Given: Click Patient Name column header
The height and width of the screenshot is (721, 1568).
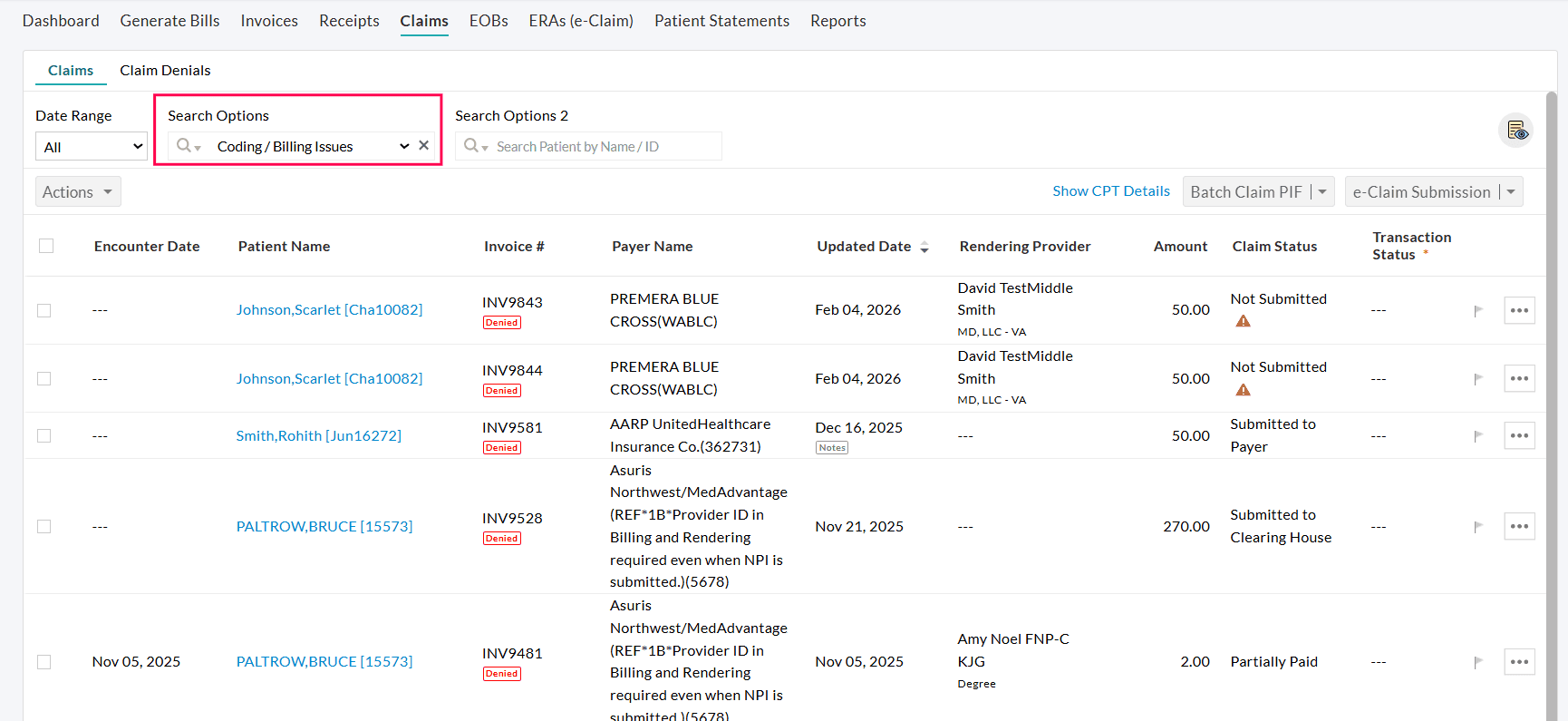Looking at the screenshot, I should [284, 246].
